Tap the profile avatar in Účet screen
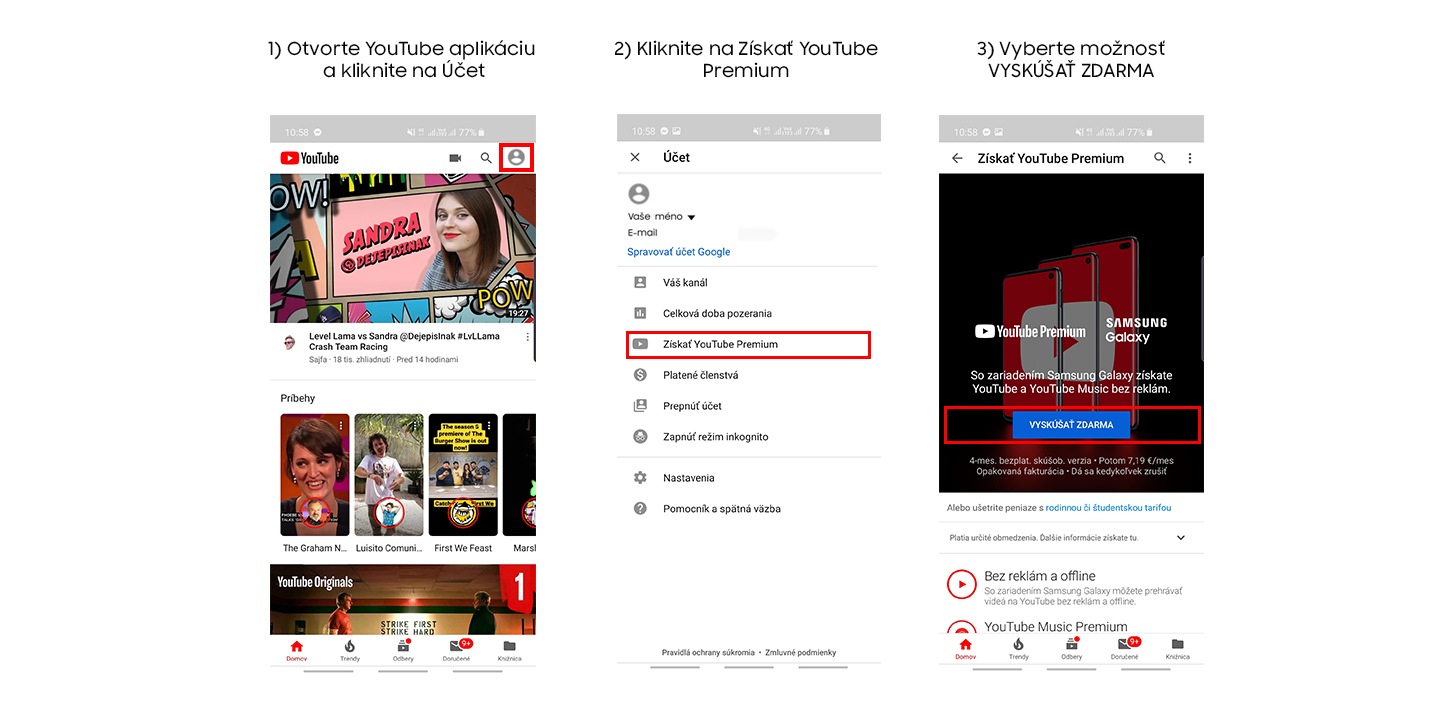The width and height of the screenshot is (1440, 710). click(639, 194)
